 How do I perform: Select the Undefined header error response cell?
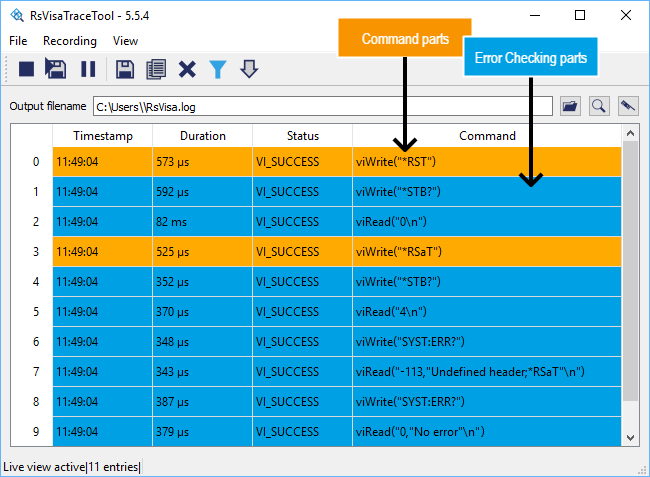(x=487, y=372)
